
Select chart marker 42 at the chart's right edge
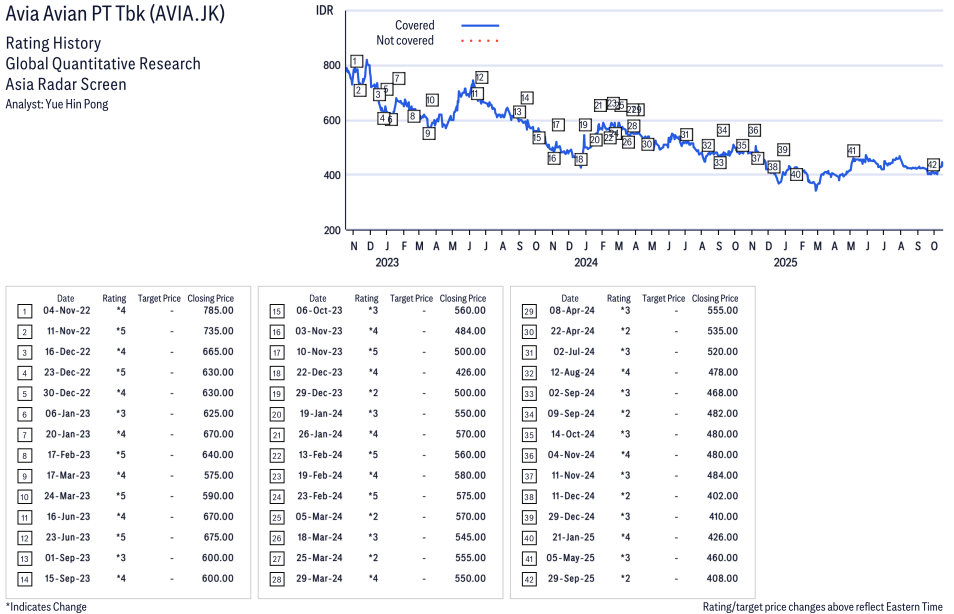click(932, 164)
